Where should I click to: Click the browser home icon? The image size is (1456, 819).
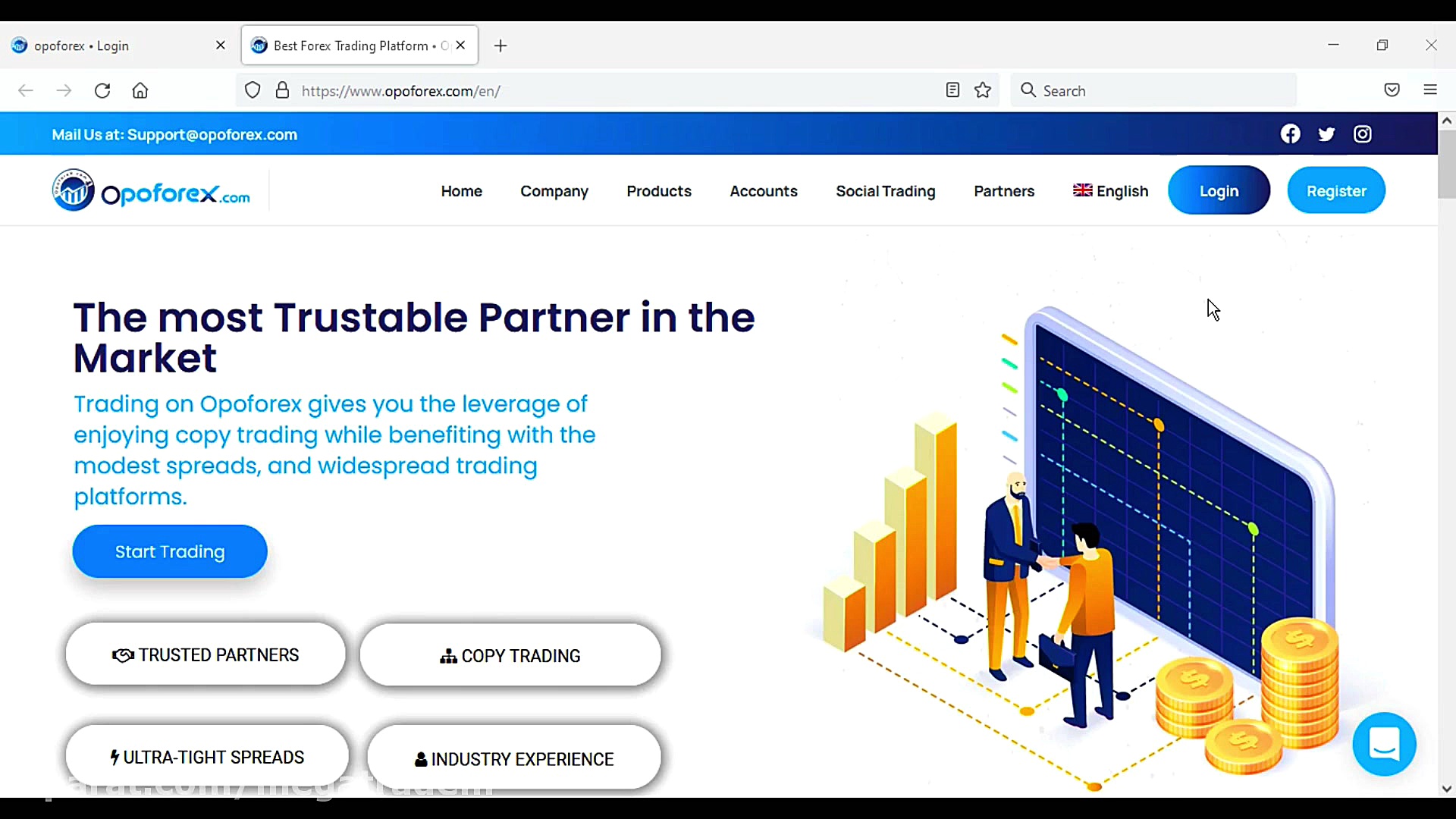[x=140, y=91]
